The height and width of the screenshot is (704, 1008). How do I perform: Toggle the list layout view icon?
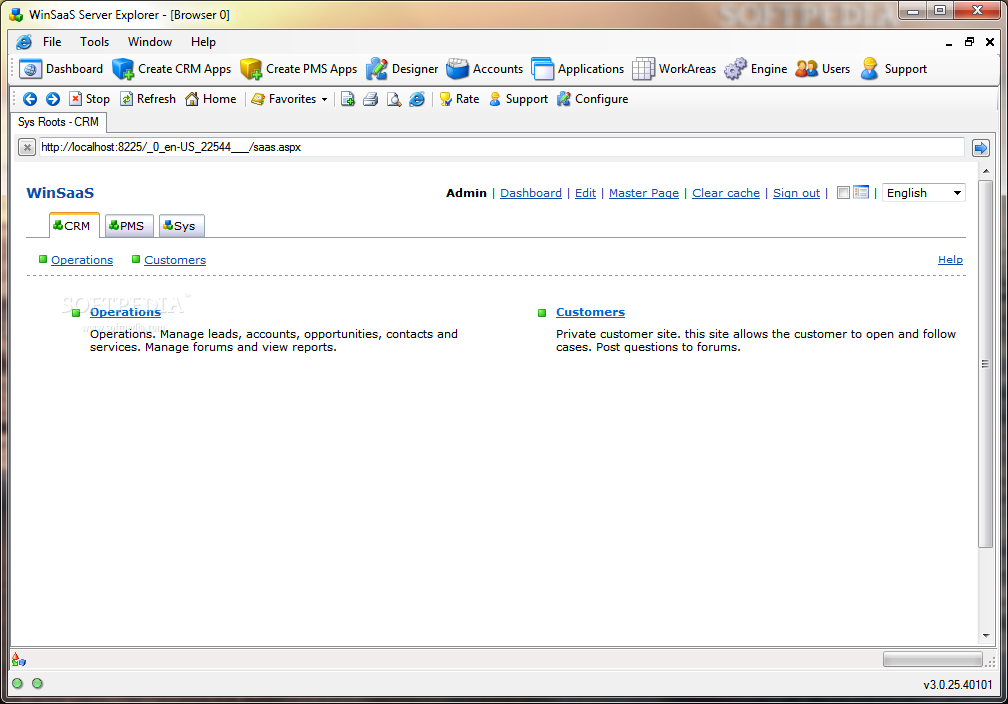coord(861,192)
